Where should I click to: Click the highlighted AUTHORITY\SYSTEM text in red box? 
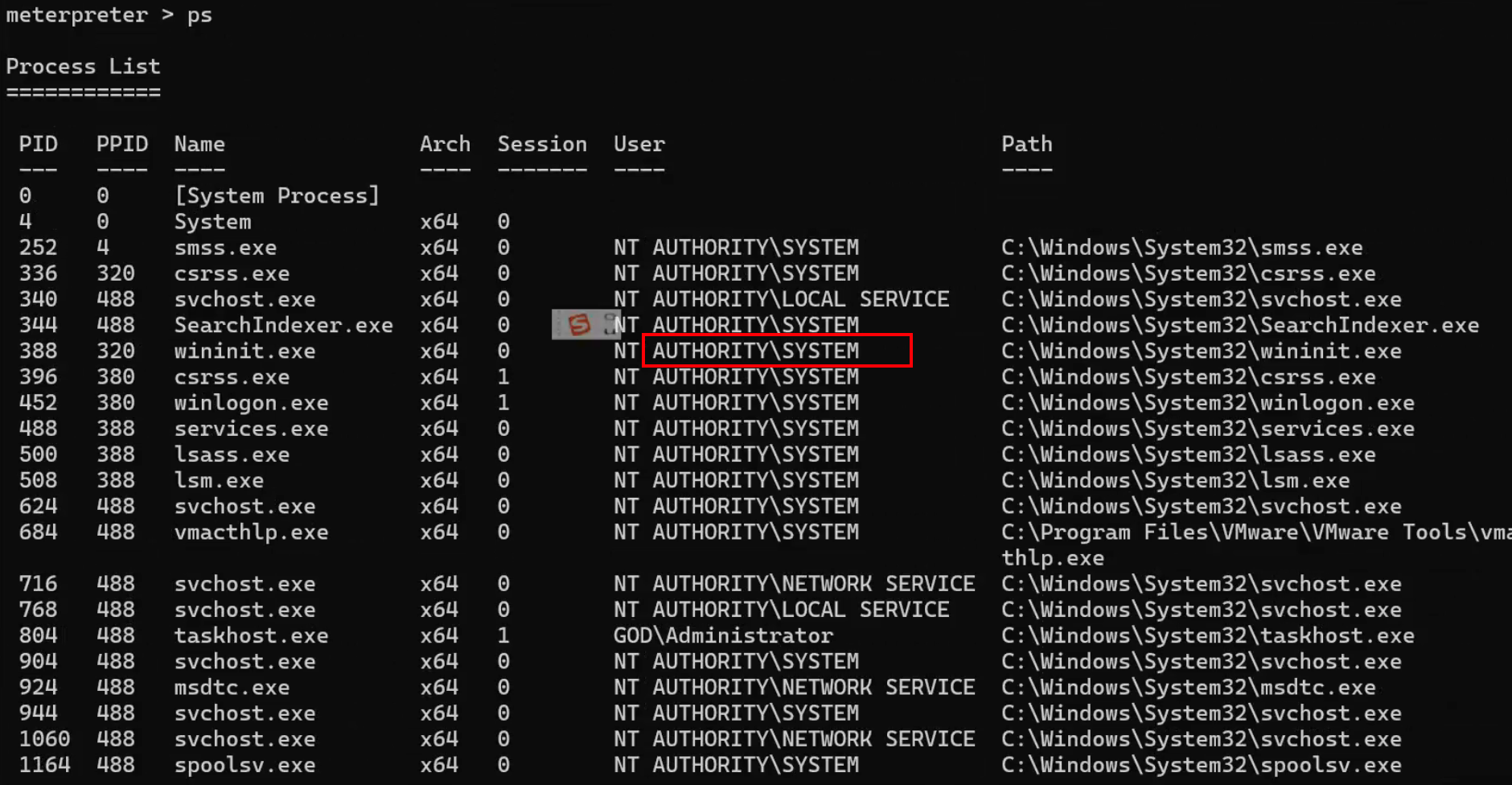point(755,351)
